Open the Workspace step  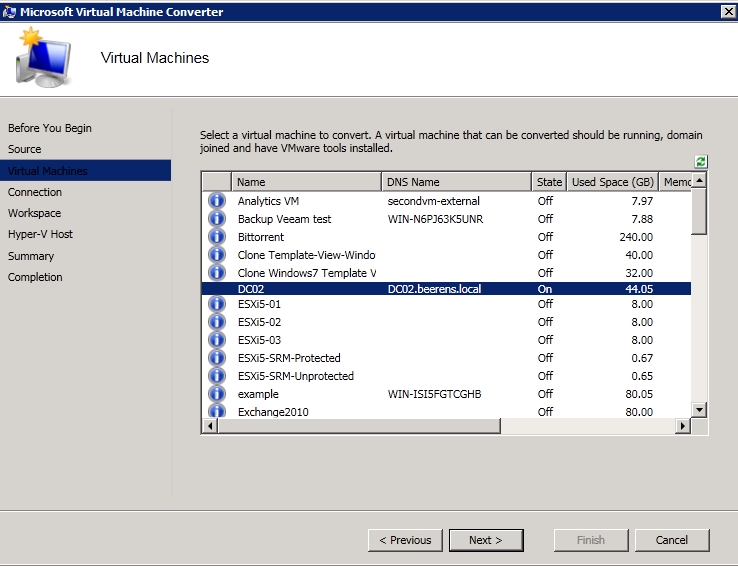point(34,213)
